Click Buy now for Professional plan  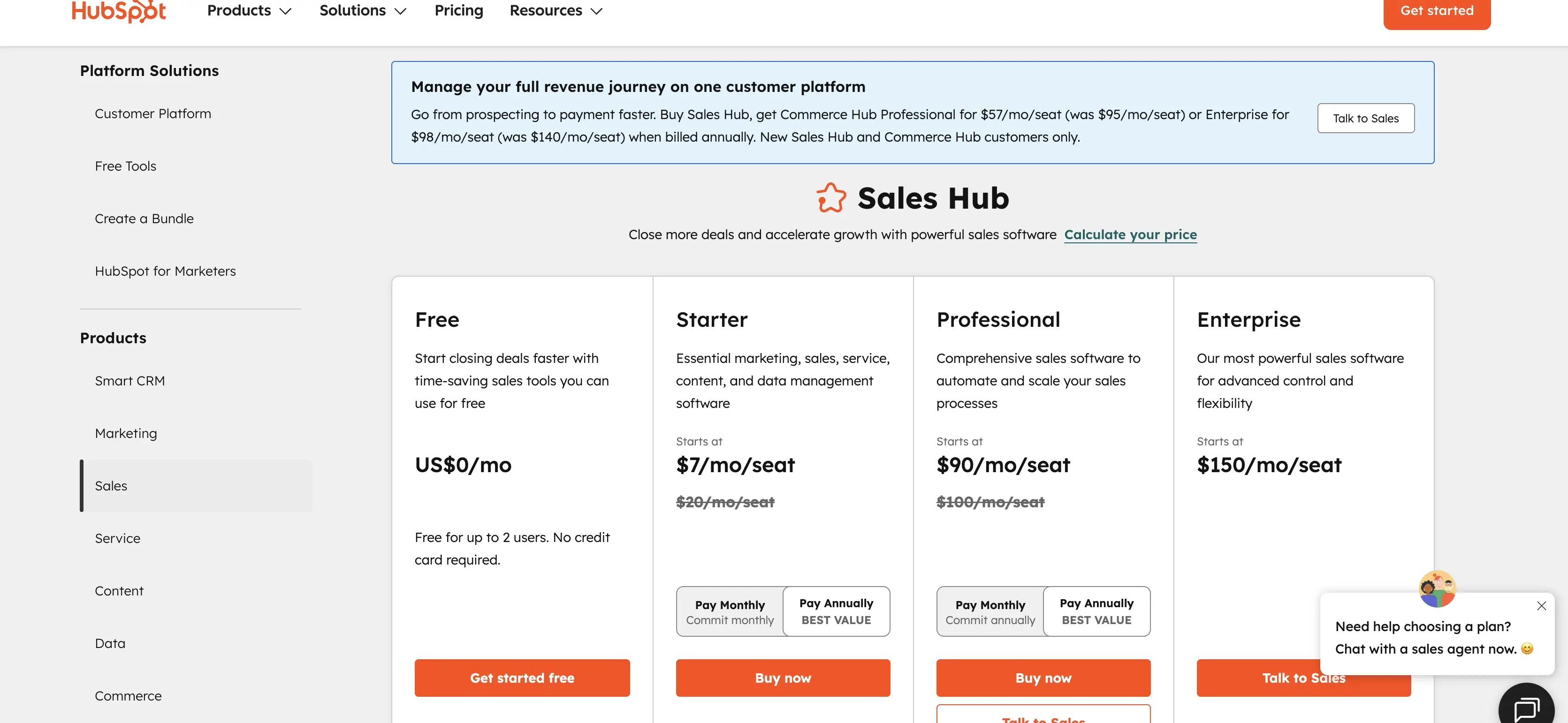[x=1043, y=678]
